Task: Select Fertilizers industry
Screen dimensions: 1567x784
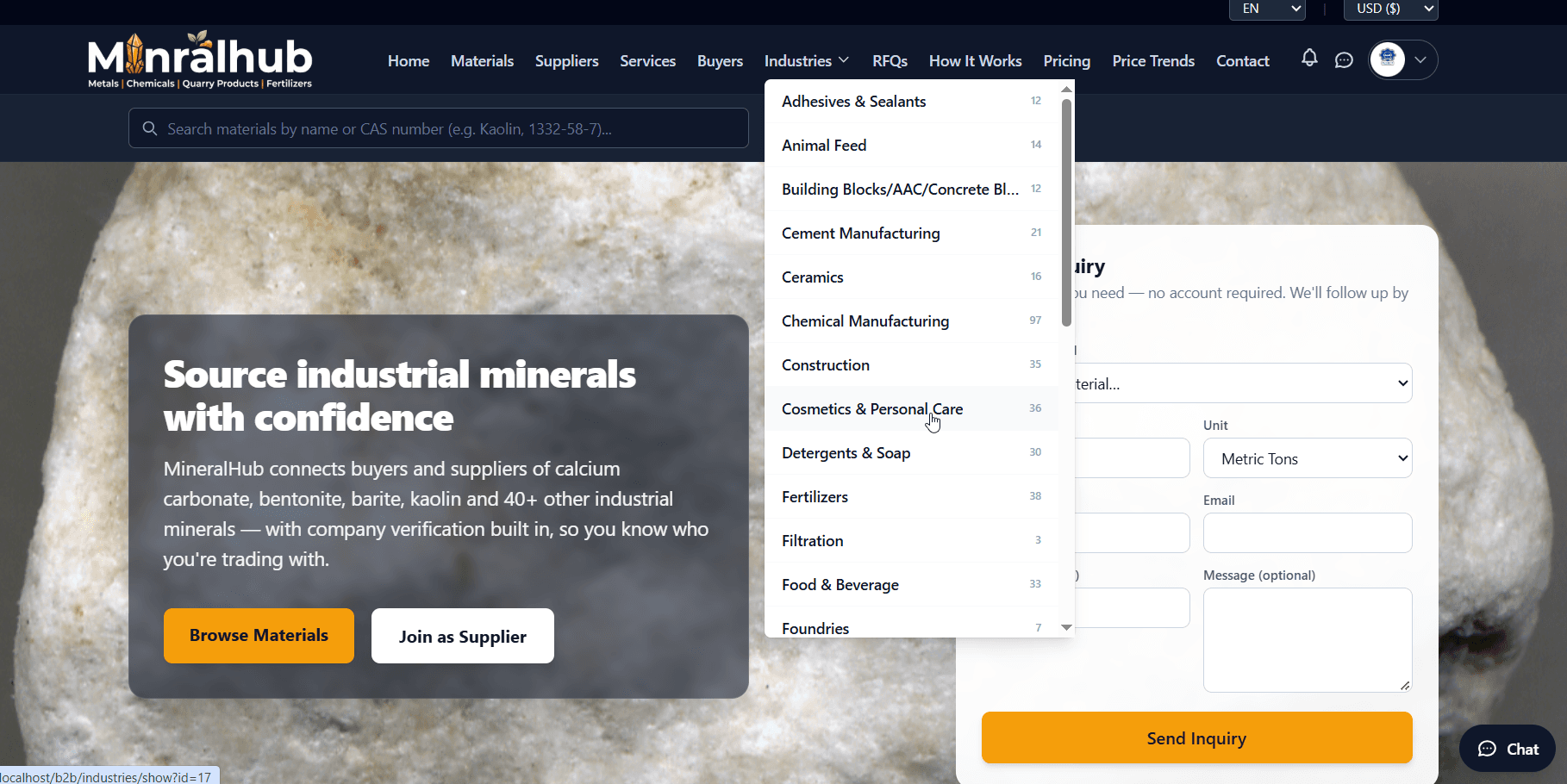Action: [x=912, y=496]
